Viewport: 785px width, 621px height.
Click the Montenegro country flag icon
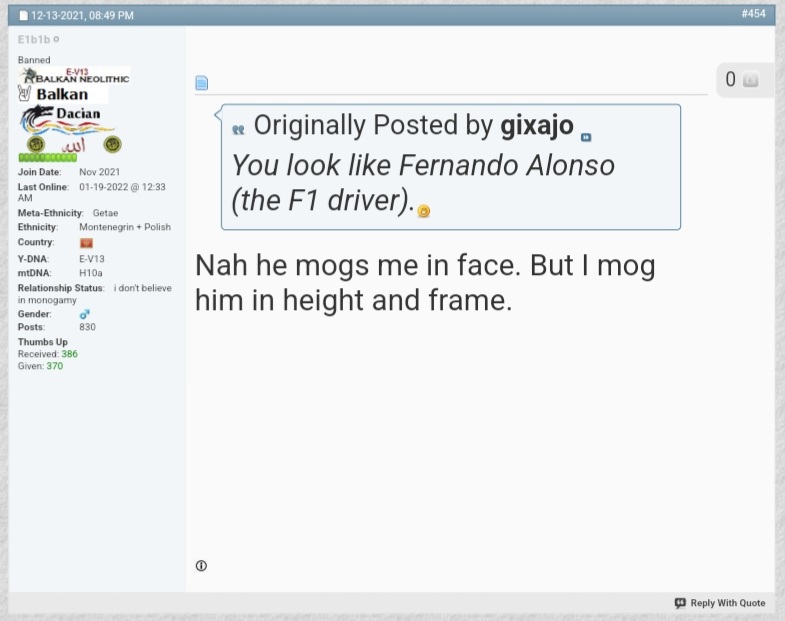point(86,243)
